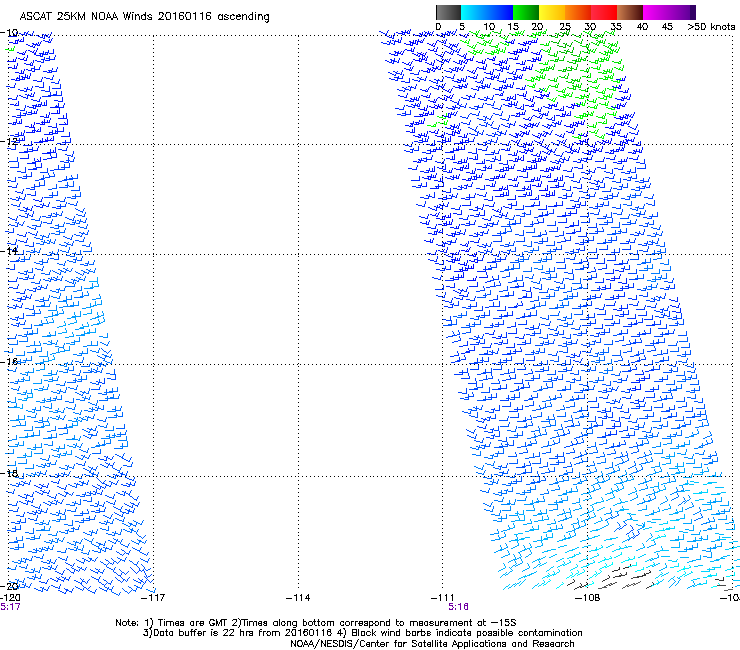This screenshot has width=740, height=650.
Task: Select the dark purple 45–50 knots legend segment
Action: pos(682,12)
